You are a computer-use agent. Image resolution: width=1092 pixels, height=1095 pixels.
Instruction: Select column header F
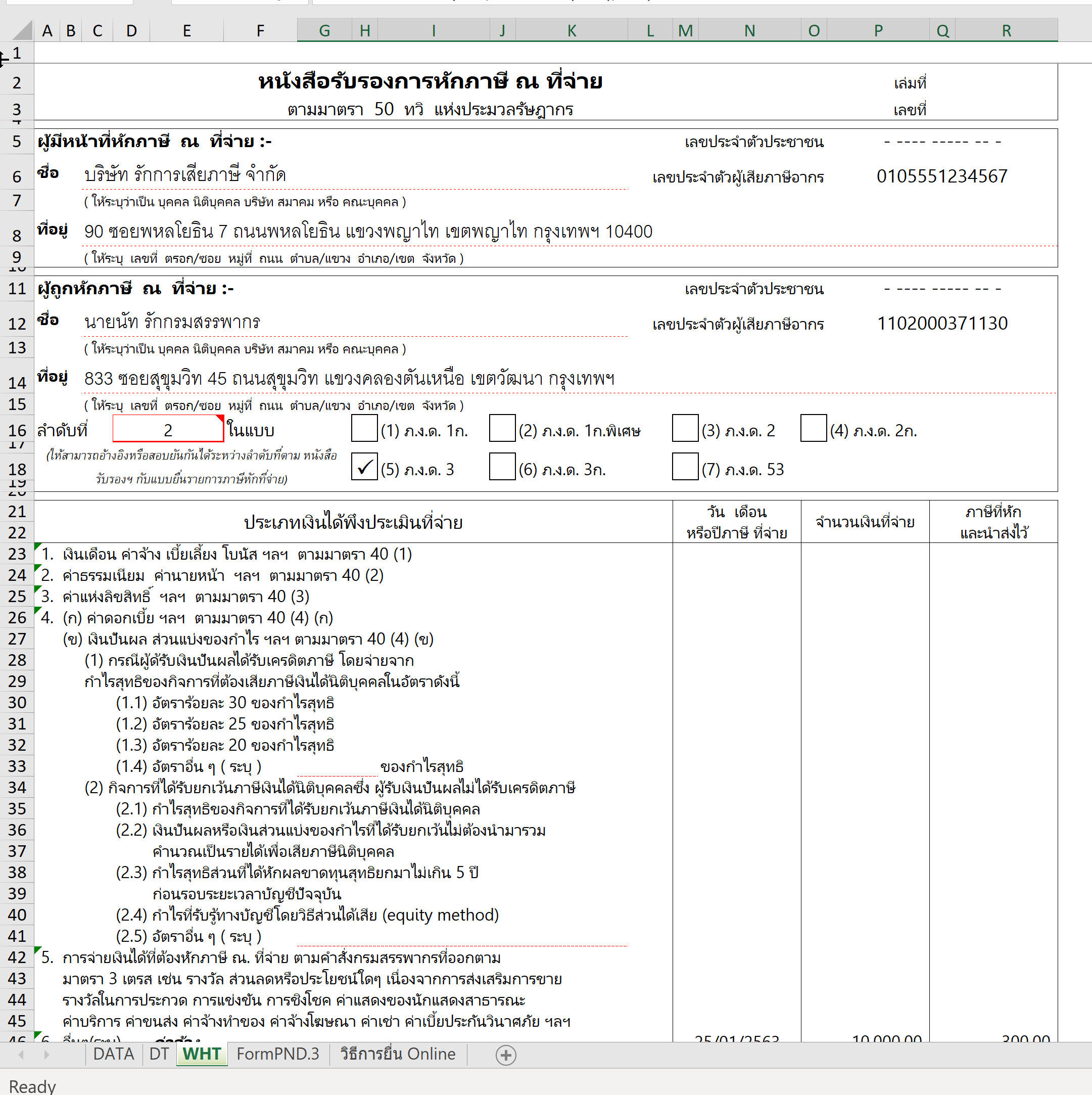click(260, 30)
